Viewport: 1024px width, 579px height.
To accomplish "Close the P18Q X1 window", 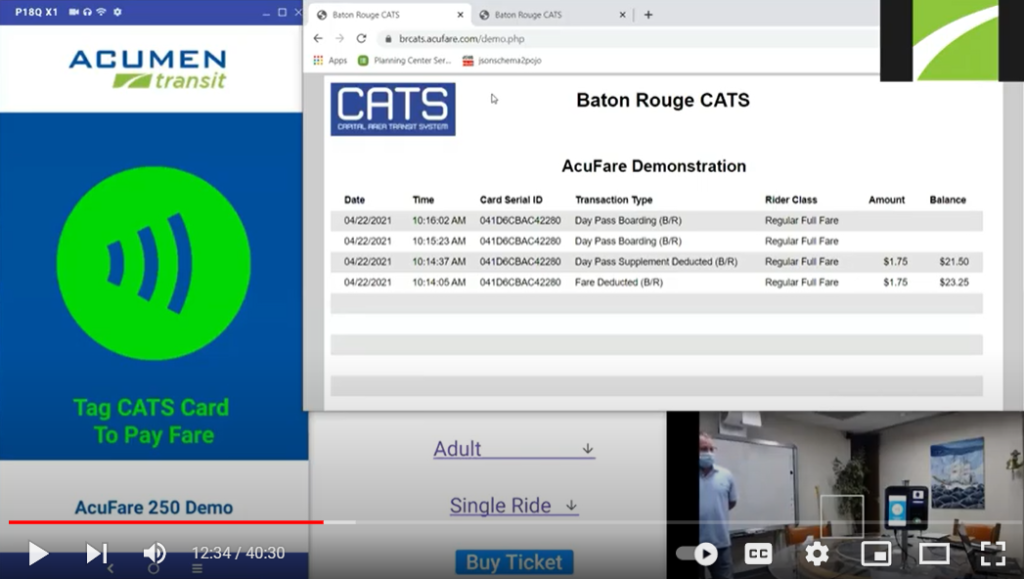I will click(298, 12).
